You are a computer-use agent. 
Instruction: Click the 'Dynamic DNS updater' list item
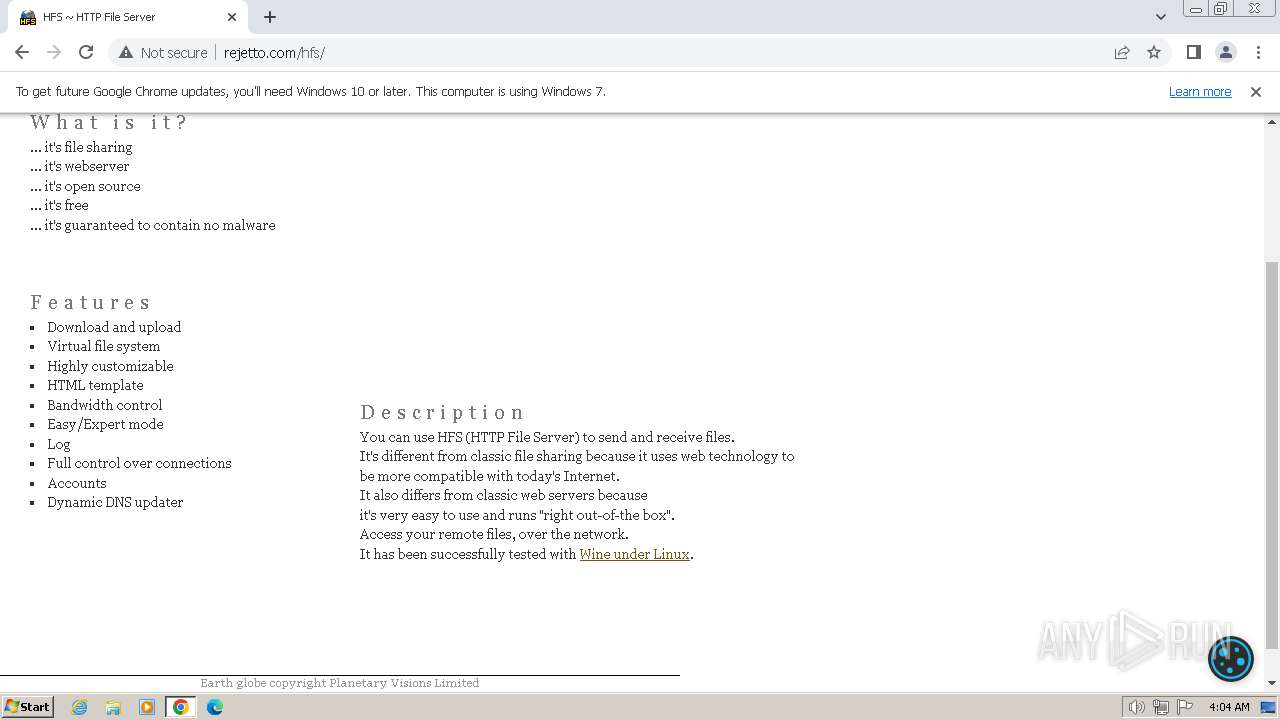(x=115, y=502)
